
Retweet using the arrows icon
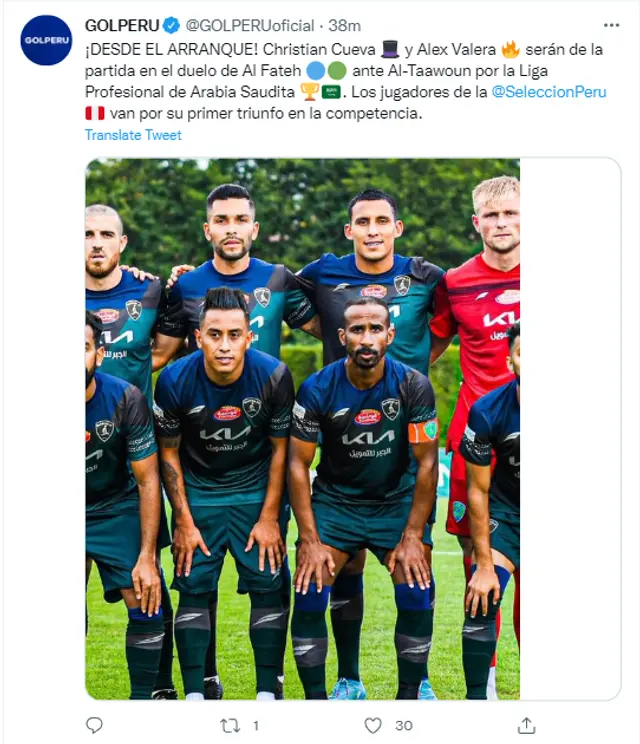coord(230,725)
